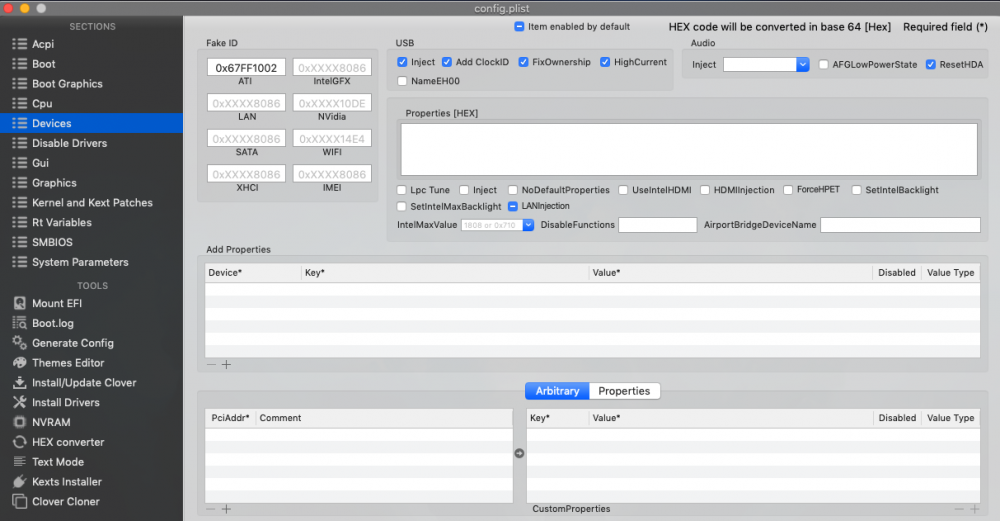The width and height of the screenshot is (1000, 521).
Task: Click the Acpi section list icon
Action: point(20,44)
